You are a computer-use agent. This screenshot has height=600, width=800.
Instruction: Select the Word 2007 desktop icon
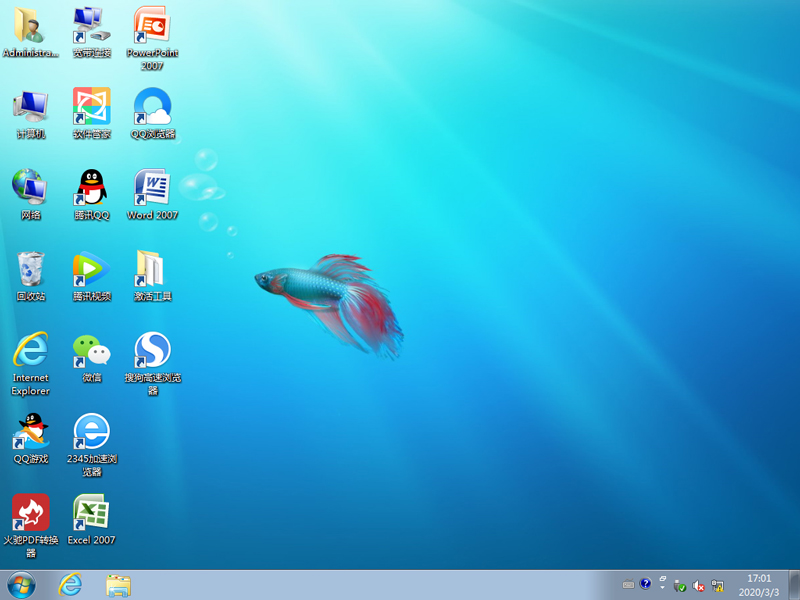pos(152,189)
